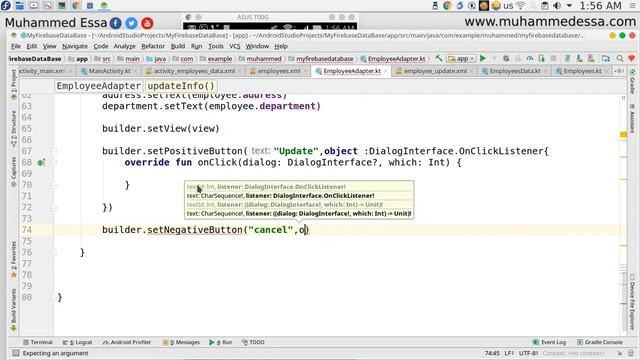
Task: Open the Terminal tool window
Action: tap(38, 342)
